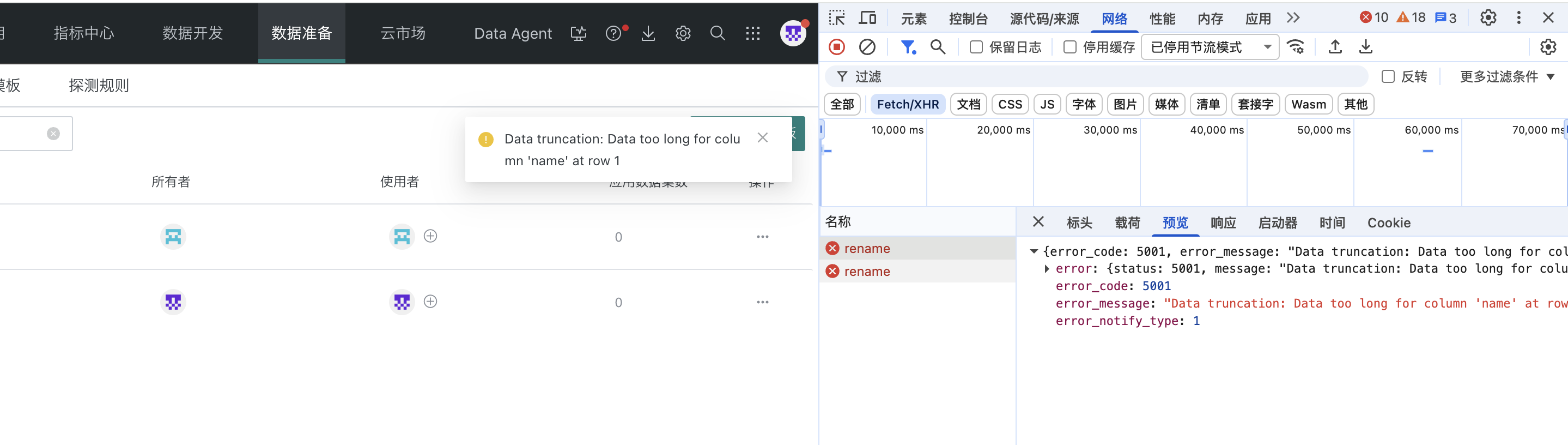Import HAR file with upload icon
Screen dimensions: 1568x445
click(x=1335, y=47)
